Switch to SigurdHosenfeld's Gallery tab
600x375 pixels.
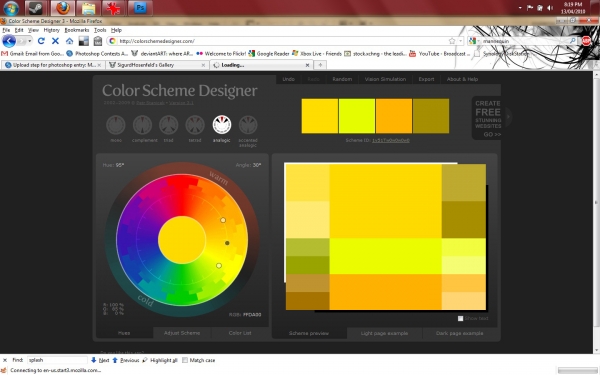pyautogui.click(x=157, y=65)
